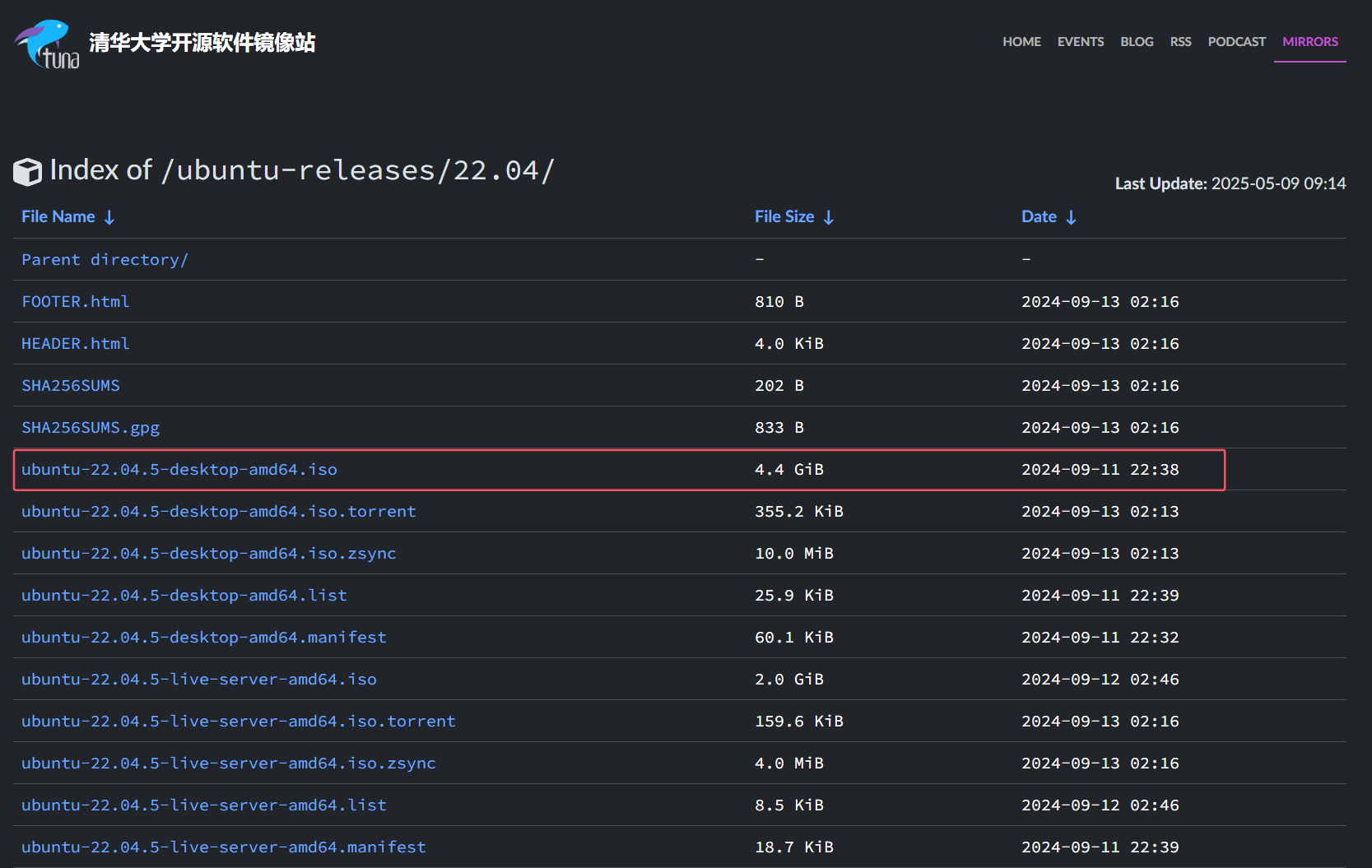Click the 10.0 MiB size value

click(794, 554)
